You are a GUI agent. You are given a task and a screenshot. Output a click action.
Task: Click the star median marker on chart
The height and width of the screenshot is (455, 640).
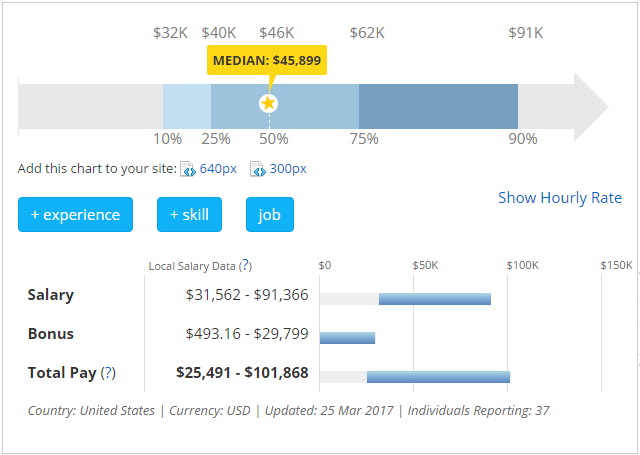point(268,103)
